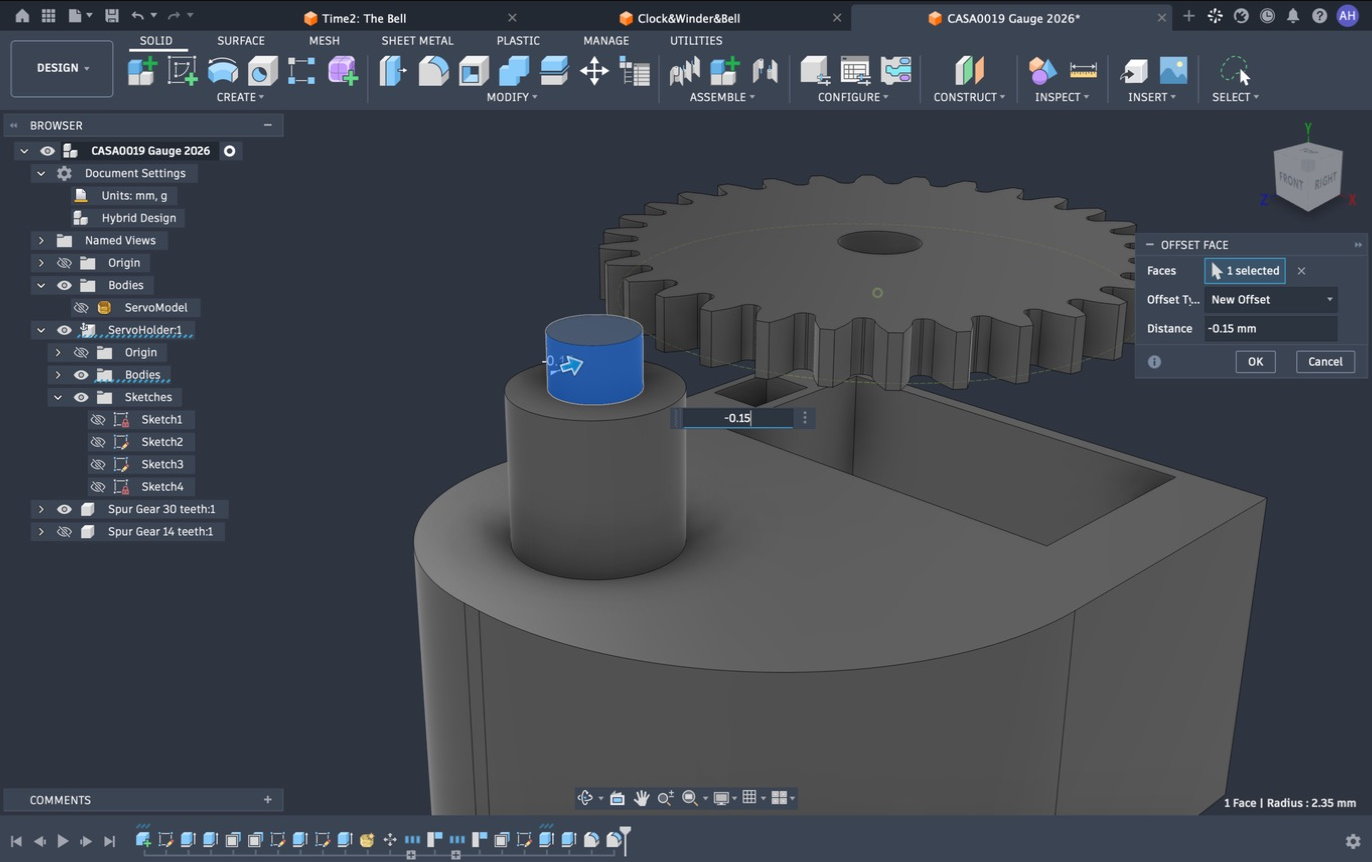
Task: Show Spur Gear 14 teeth:1 component
Action: (x=64, y=532)
